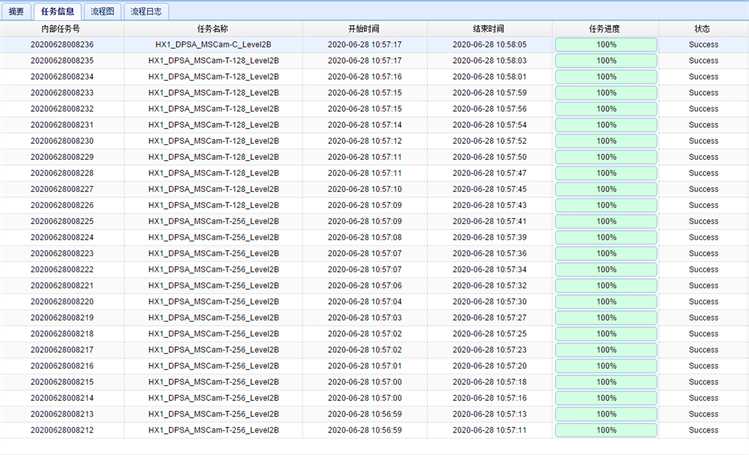
Task: Select the 任务信息 tab
Action: tap(57, 12)
